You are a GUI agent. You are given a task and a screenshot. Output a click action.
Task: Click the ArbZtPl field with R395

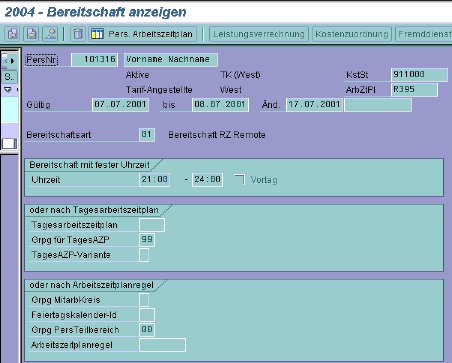[414, 89]
